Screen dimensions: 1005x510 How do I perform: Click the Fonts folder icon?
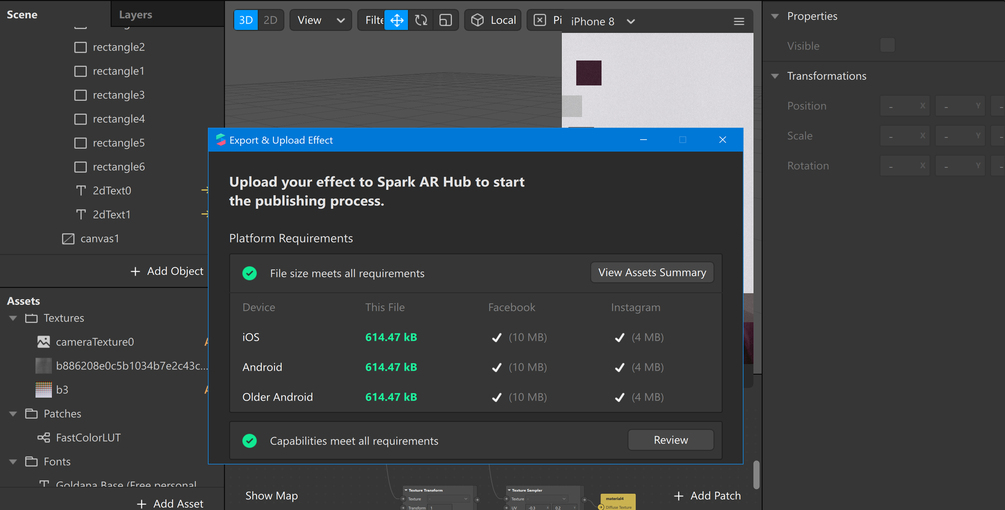pyautogui.click(x=31, y=461)
